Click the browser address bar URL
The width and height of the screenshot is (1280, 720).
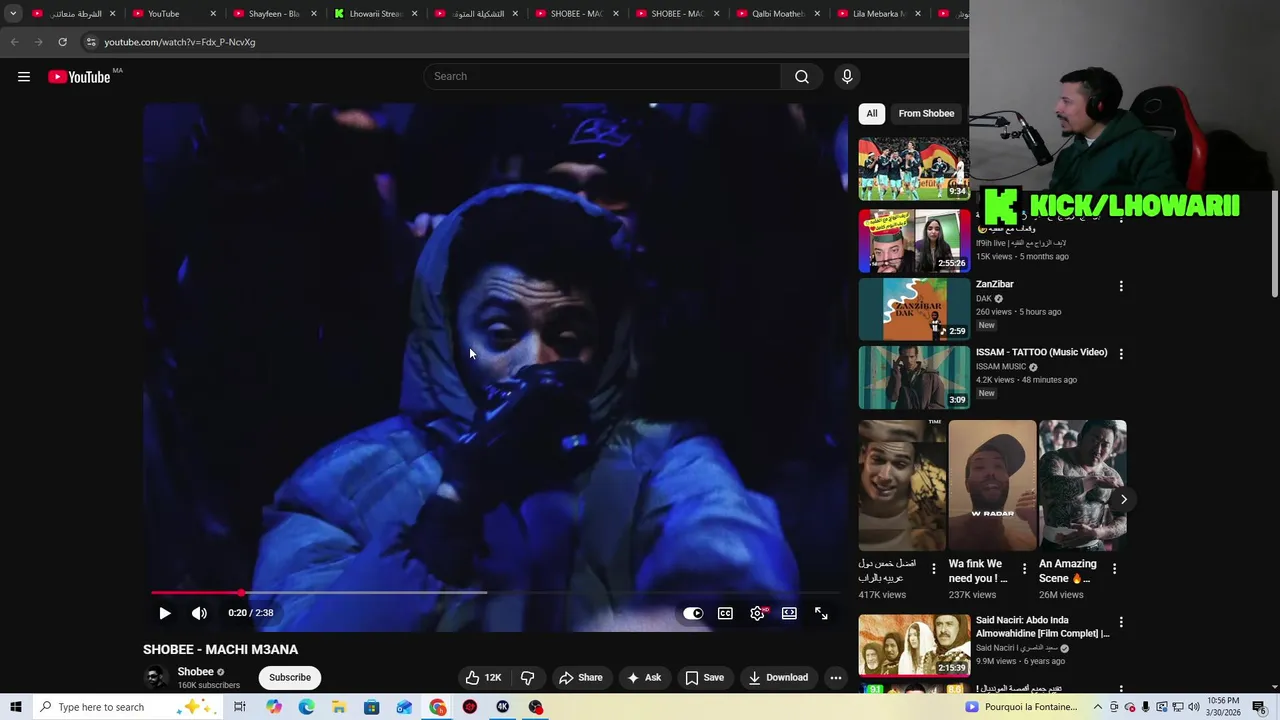tap(180, 42)
